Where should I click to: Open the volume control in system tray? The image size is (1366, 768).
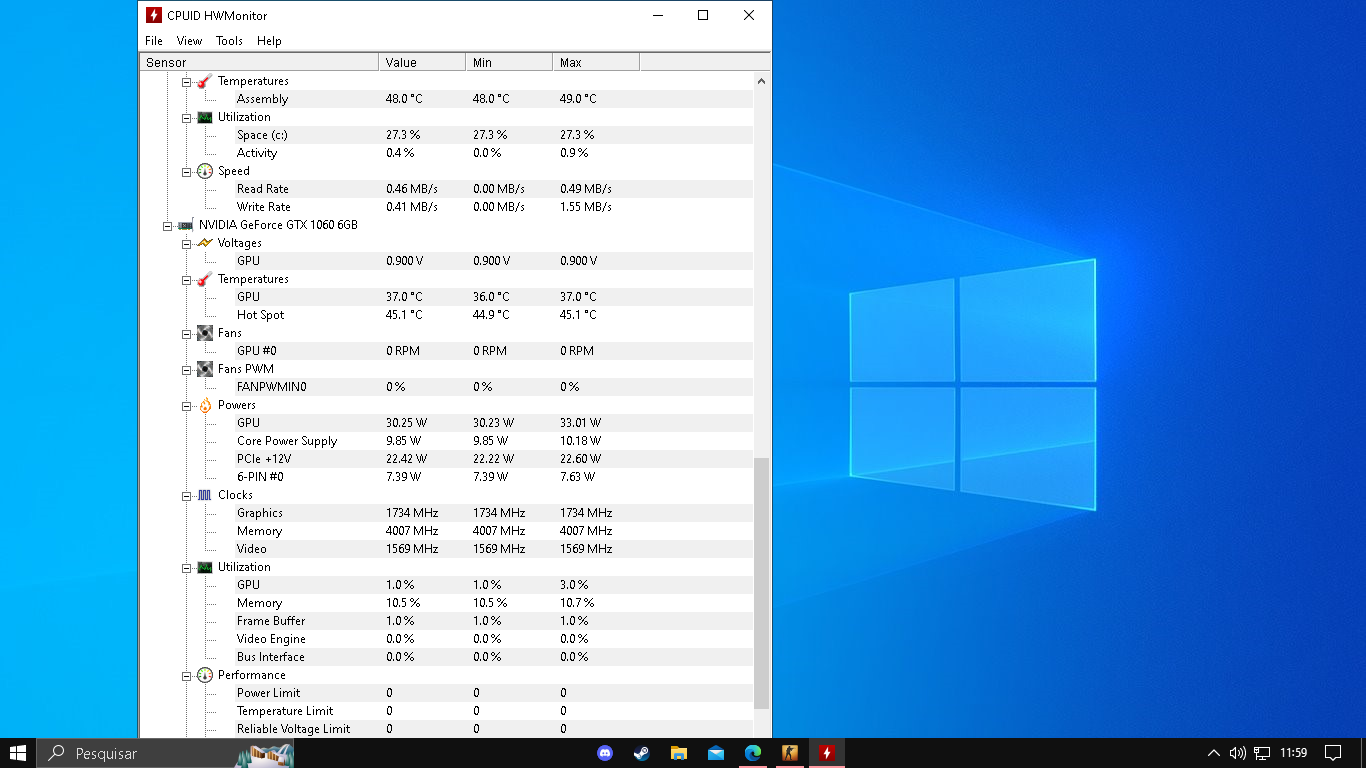(x=1238, y=753)
